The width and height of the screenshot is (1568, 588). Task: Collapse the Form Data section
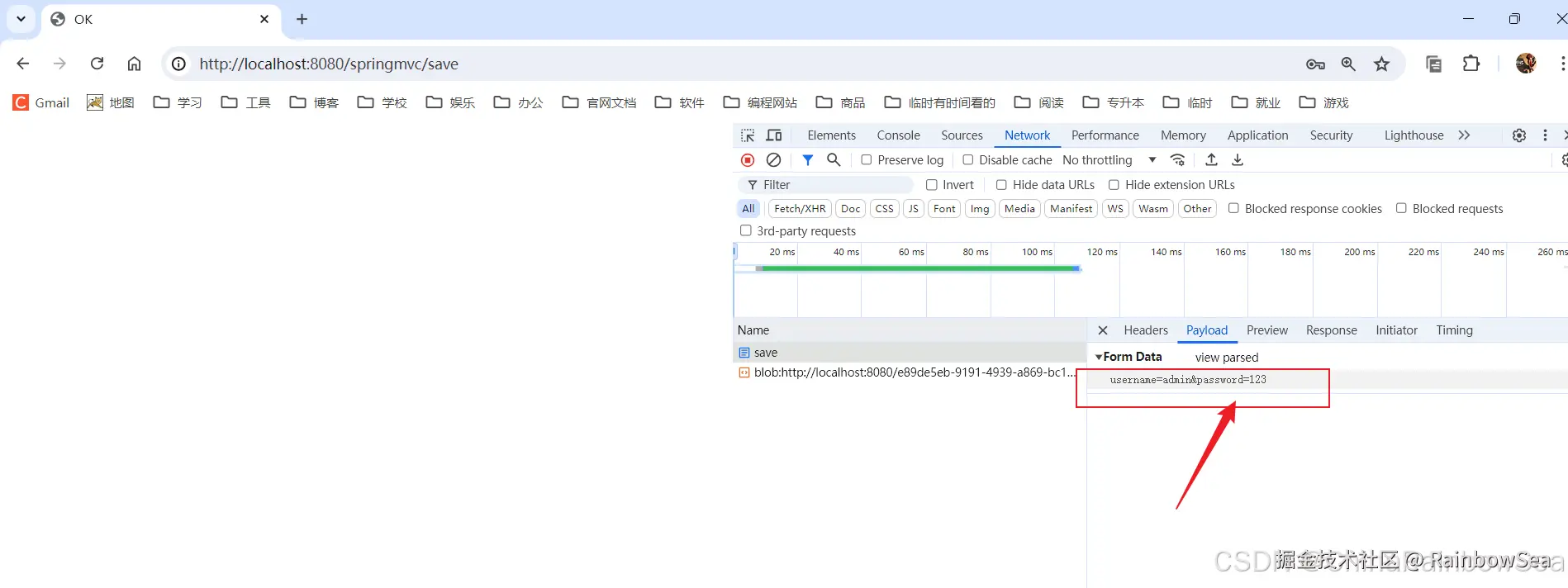tap(1099, 357)
